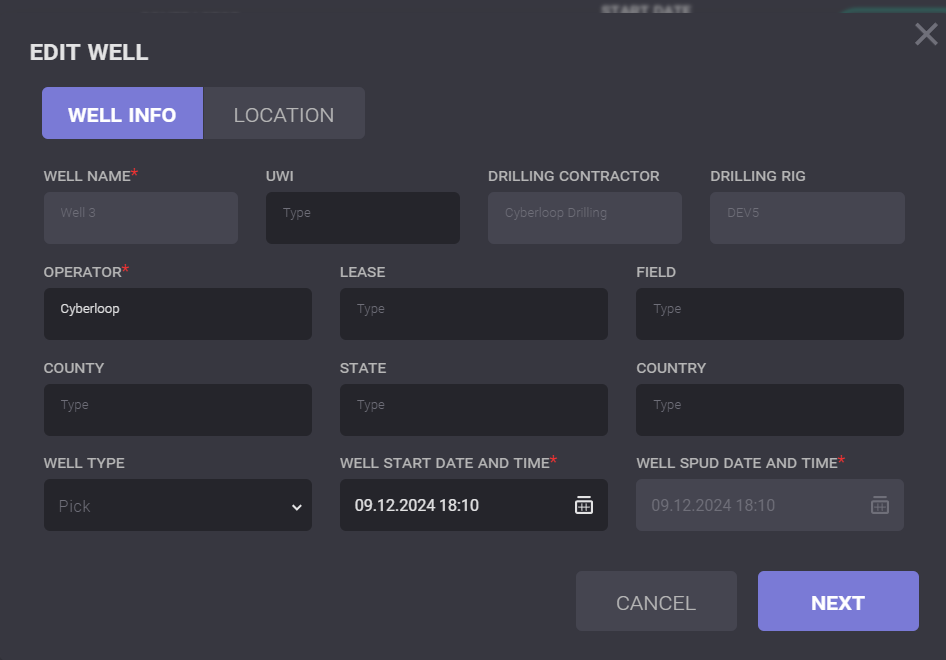This screenshot has width=946, height=660.
Task: Click the State text field
Action: [473, 410]
